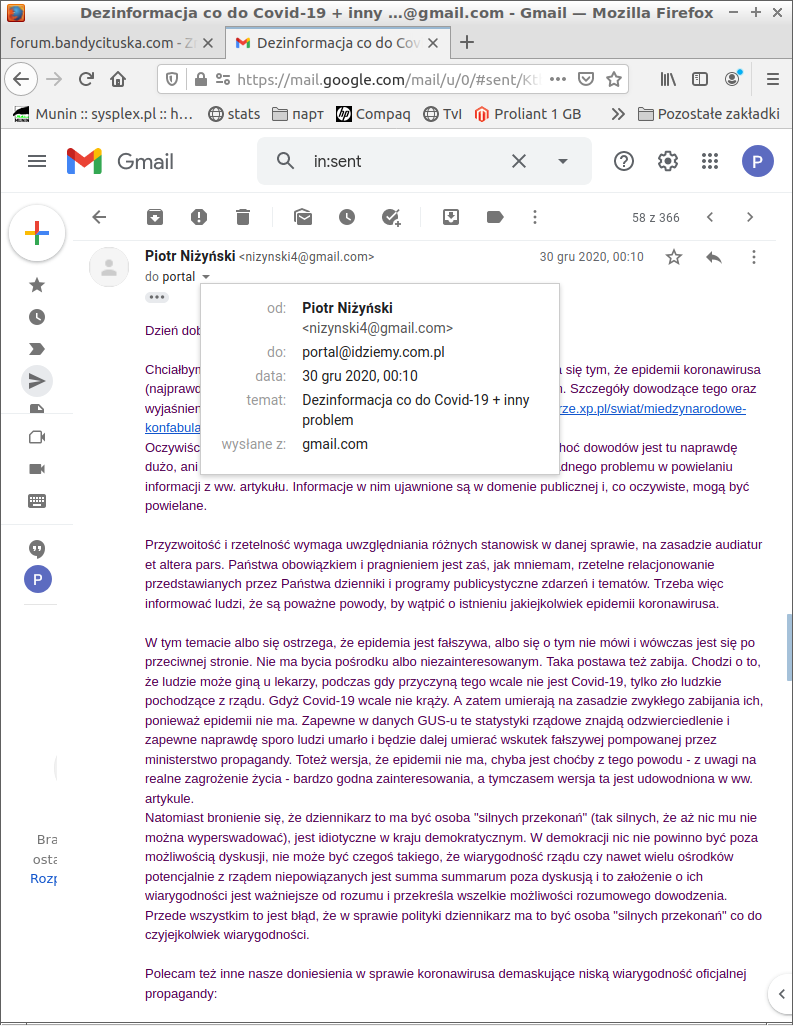793x1026 pixels.
Task: Open Gmail main menu hamburger icon
Action: [x=37, y=161]
